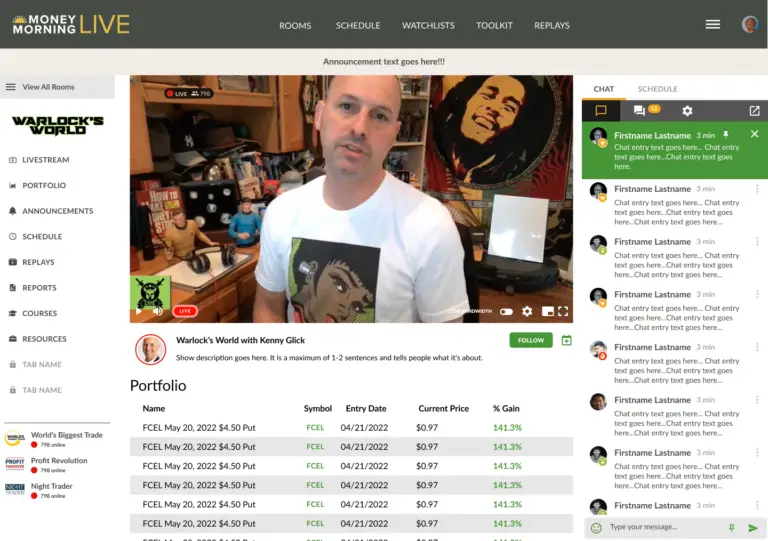768x541 pixels.
Task: Open WATCHLISTS in top navigation
Action: [428, 25]
